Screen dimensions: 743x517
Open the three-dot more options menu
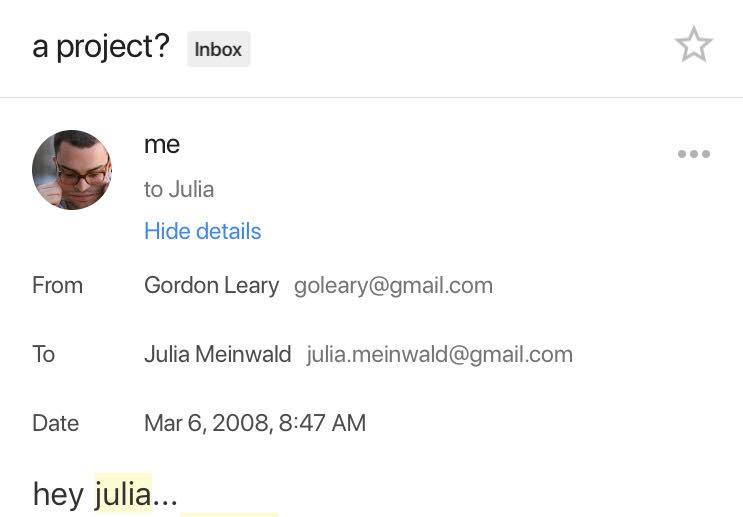[x=693, y=154]
